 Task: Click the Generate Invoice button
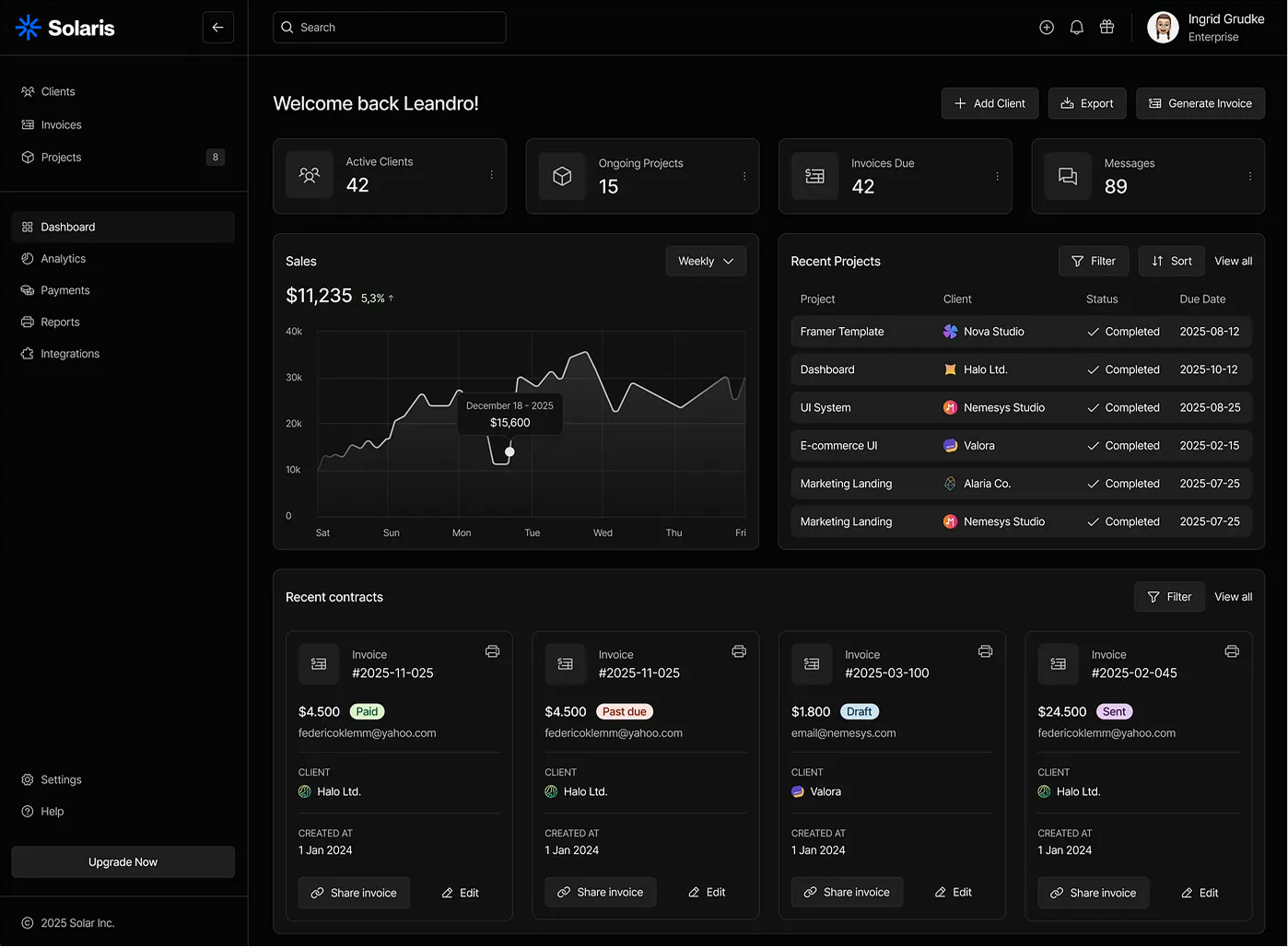(1200, 104)
